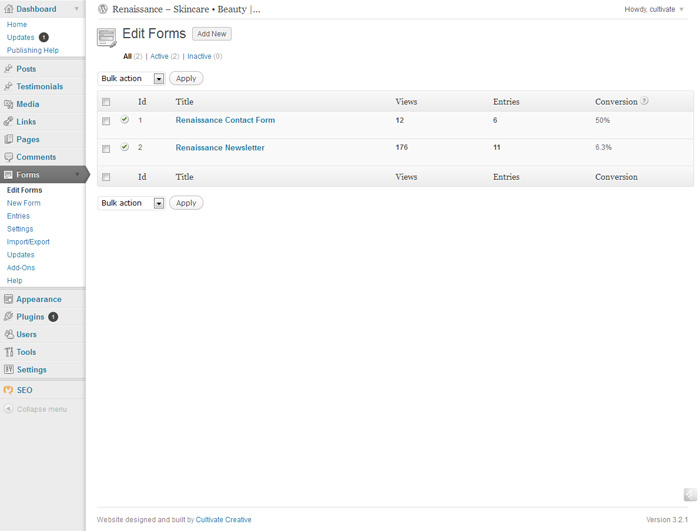The height and width of the screenshot is (531, 700).
Task: Visit Cultivate Creative footer link
Action: click(x=223, y=520)
